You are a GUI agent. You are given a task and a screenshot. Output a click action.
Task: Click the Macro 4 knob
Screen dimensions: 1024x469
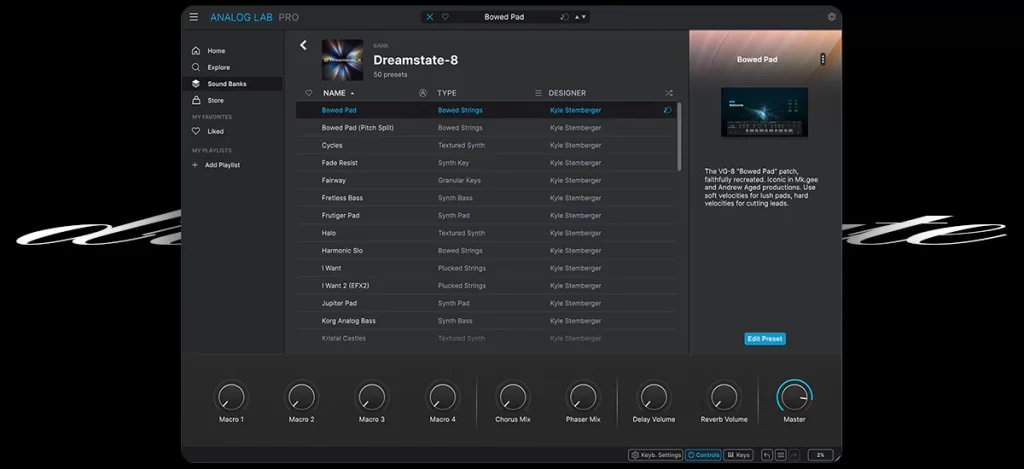tap(442, 396)
